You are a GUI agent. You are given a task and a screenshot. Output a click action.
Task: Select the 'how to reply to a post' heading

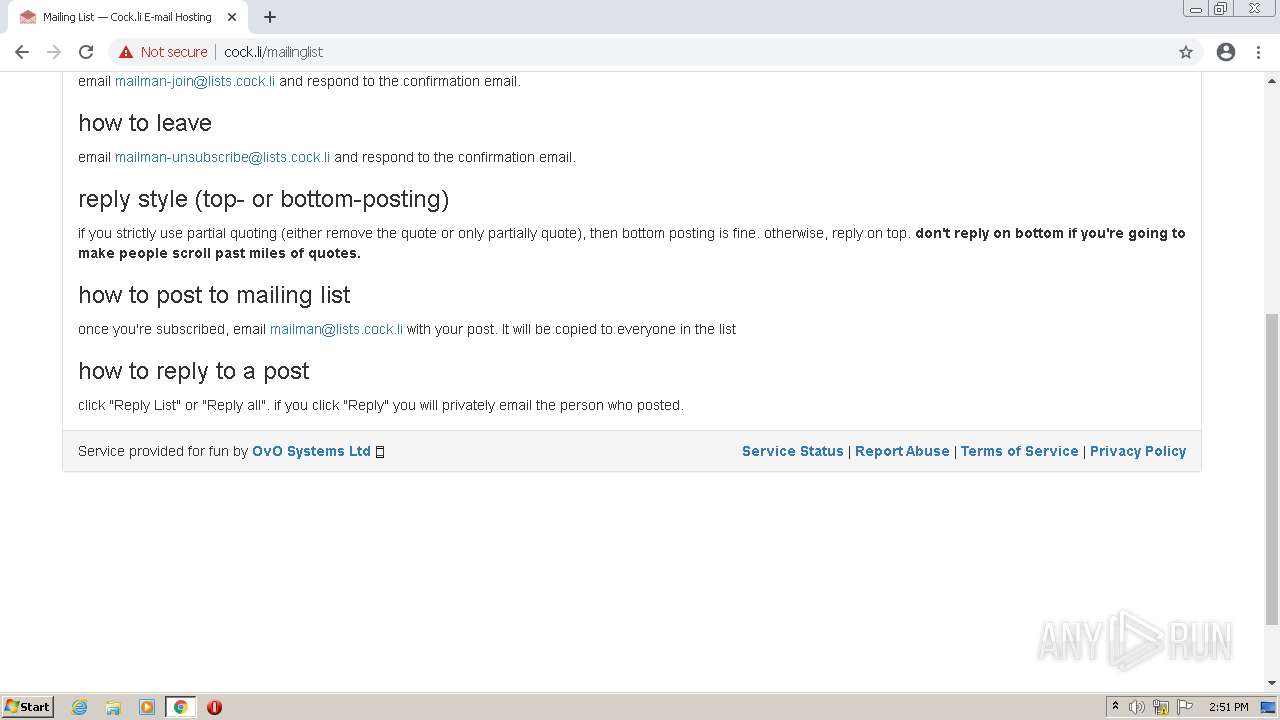[x=194, y=371]
